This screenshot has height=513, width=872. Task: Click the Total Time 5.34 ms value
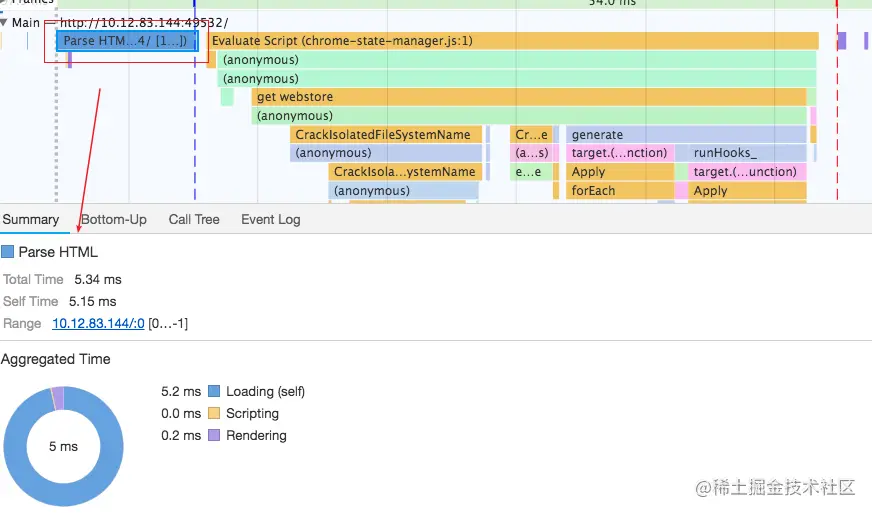tap(98, 280)
